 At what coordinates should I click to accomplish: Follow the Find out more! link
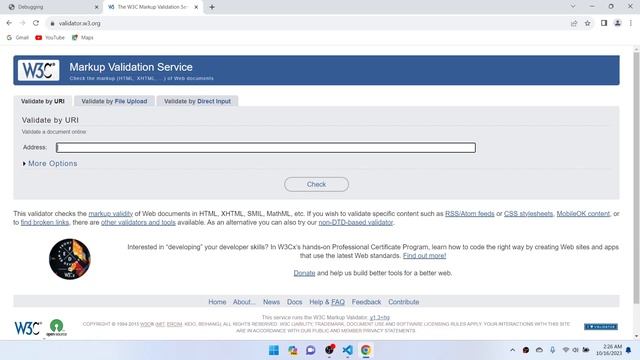coord(424,256)
